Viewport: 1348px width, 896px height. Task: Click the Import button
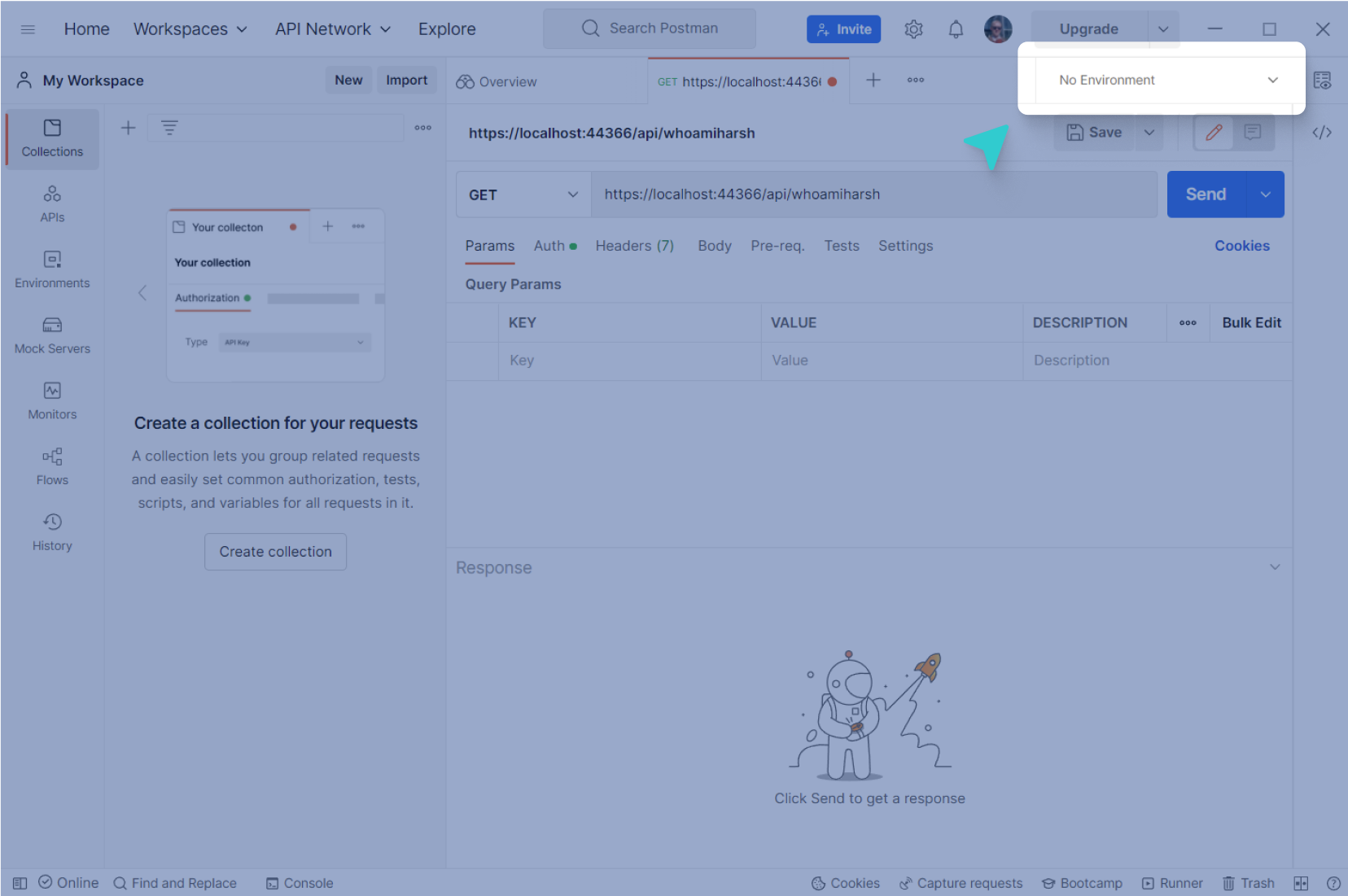click(406, 80)
